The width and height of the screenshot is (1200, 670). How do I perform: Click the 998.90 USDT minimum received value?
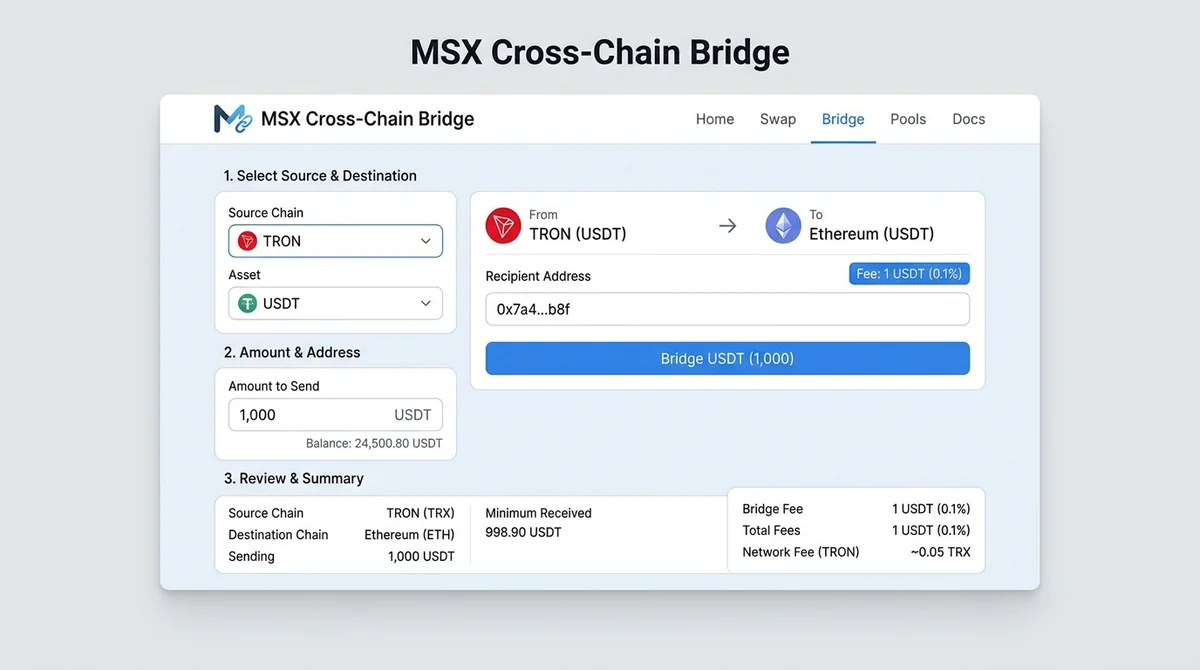[523, 532]
